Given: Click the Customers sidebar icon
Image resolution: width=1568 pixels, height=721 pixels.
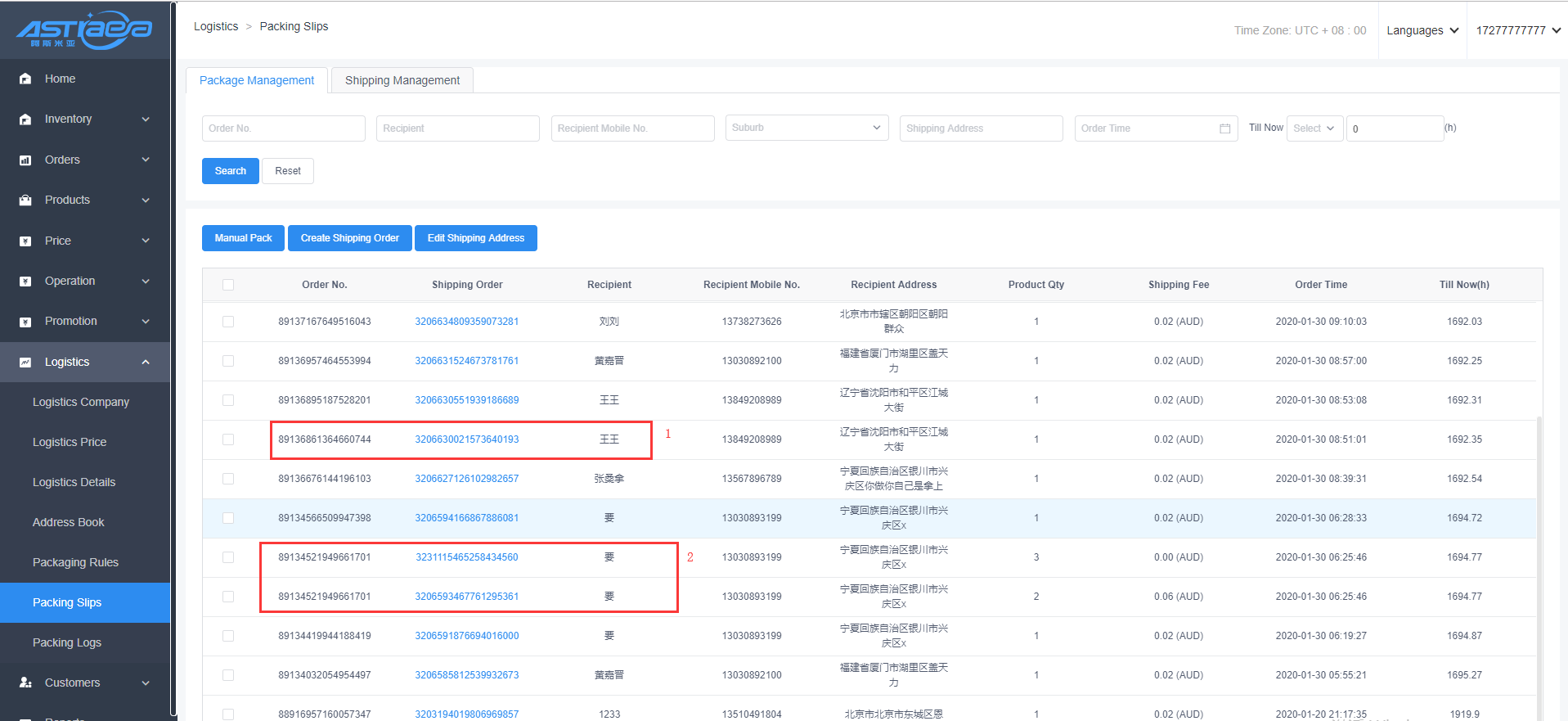Looking at the screenshot, I should coord(25,683).
